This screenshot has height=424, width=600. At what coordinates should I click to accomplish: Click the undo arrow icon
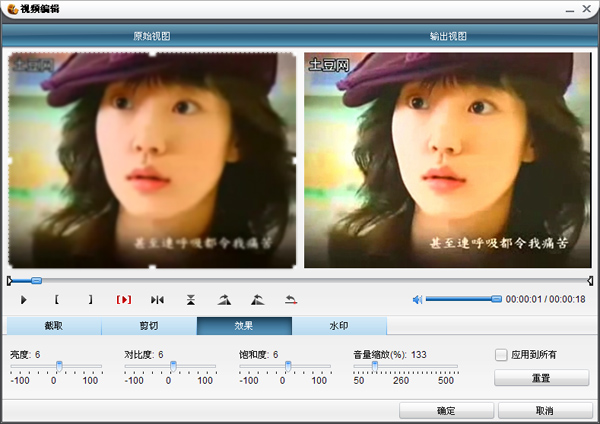tap(291, 300)
